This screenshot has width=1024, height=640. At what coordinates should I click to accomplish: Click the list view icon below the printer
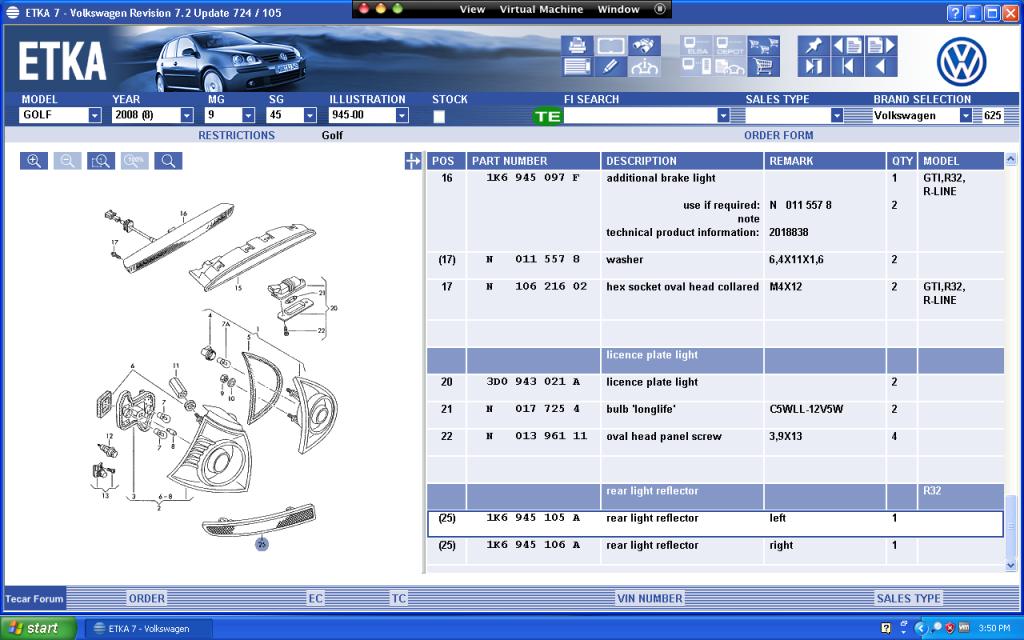point(577,66)
